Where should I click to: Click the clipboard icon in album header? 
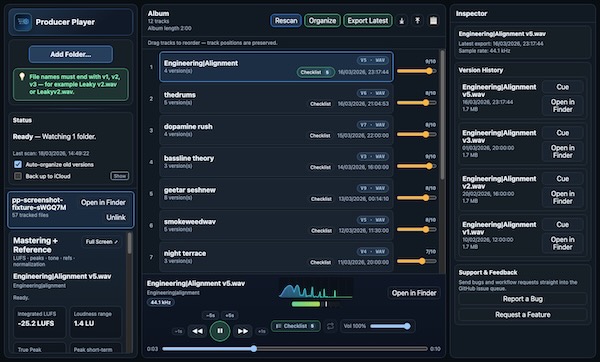pos(433,21)
